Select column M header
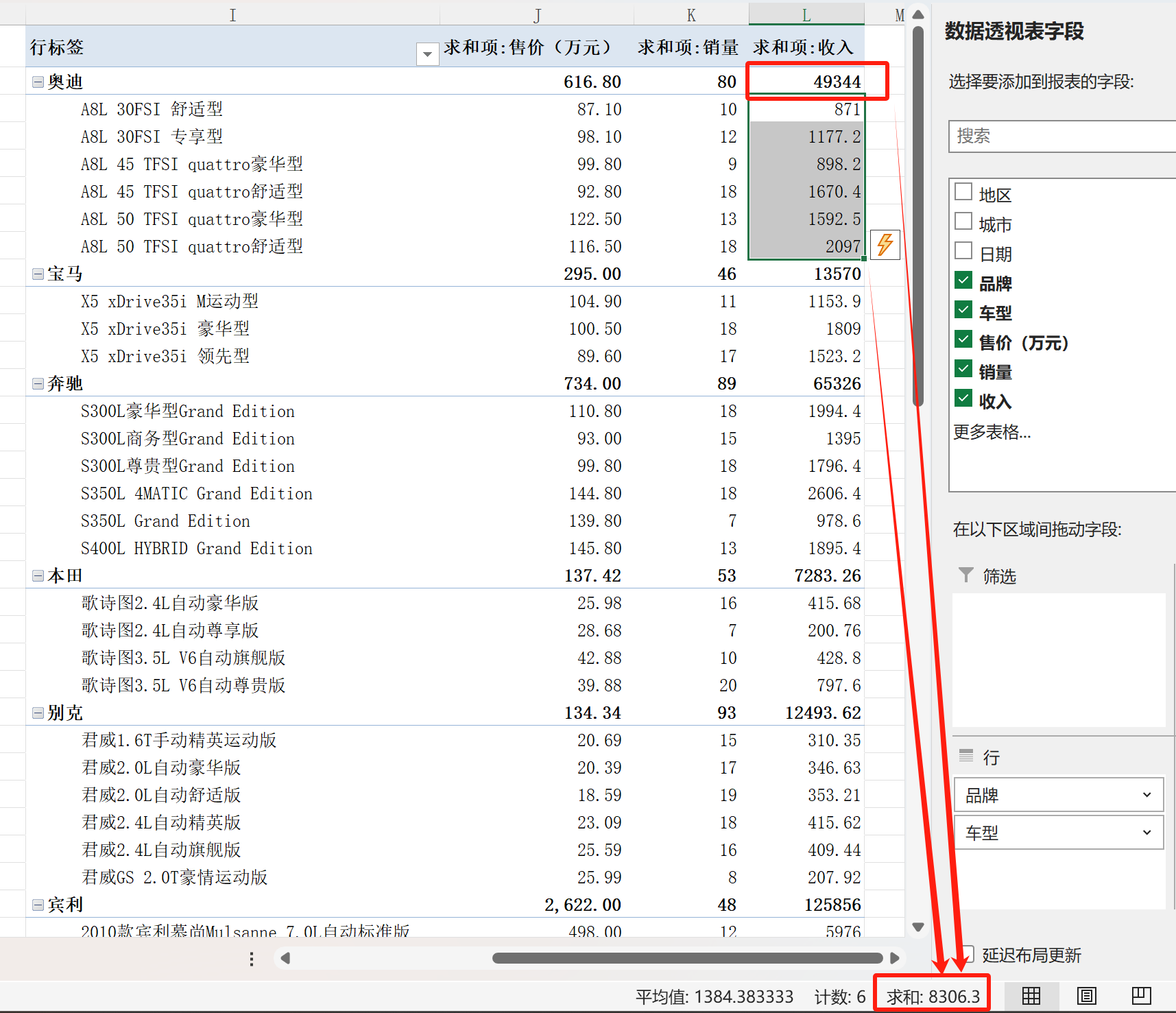Image resolution: width=1176 pixels, height=1013 pixels. [x=898, y=14]
